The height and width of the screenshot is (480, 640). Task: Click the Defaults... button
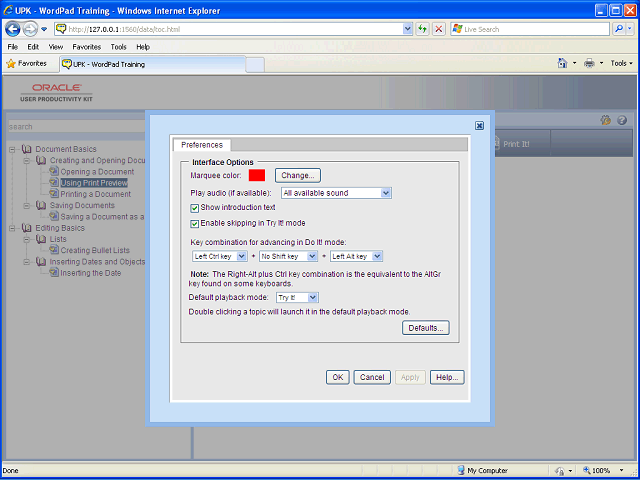click(x=426, y=328)
